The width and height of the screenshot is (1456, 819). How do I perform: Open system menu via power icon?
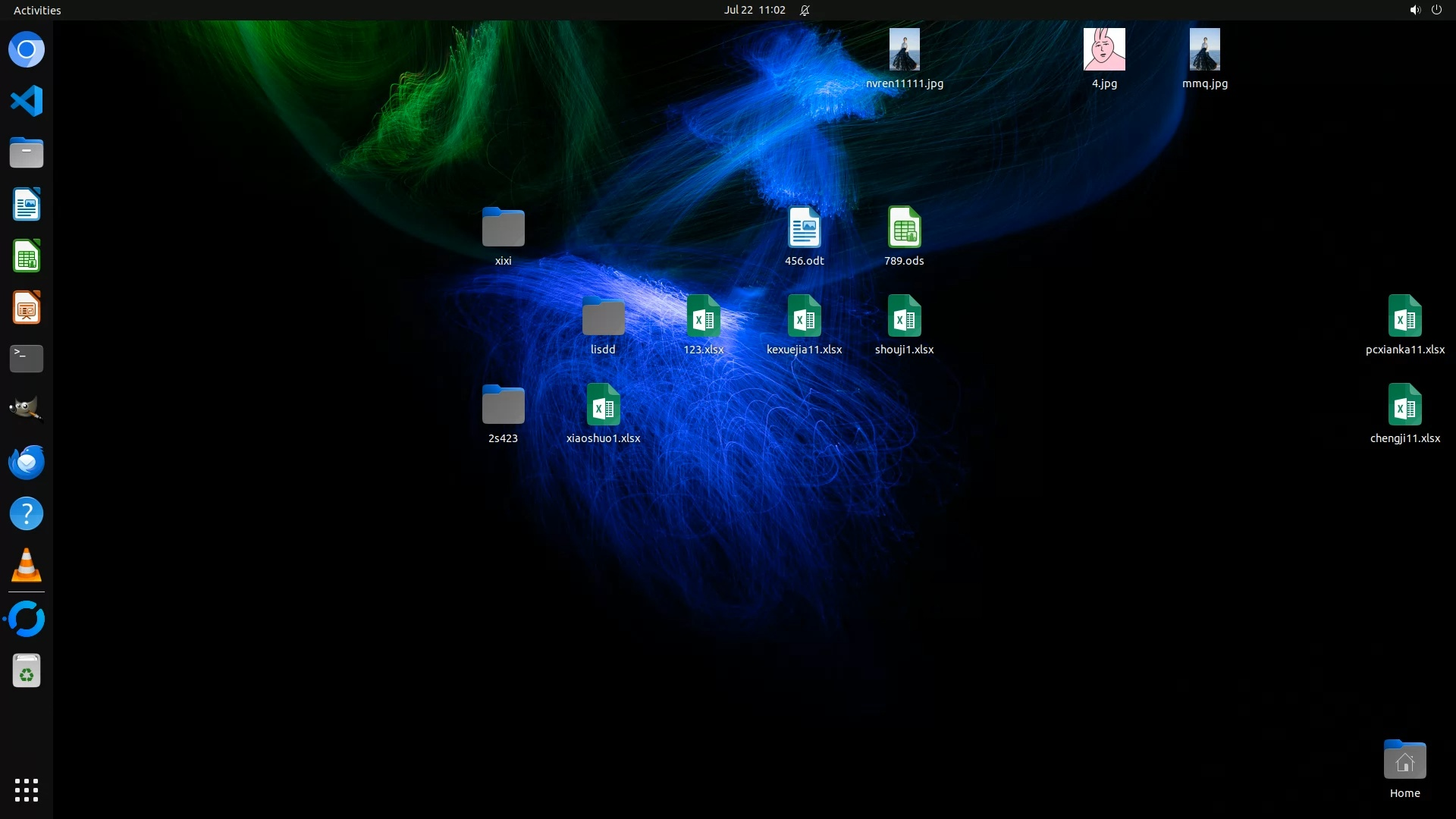pyautogui.click(x=1436, y=10)
